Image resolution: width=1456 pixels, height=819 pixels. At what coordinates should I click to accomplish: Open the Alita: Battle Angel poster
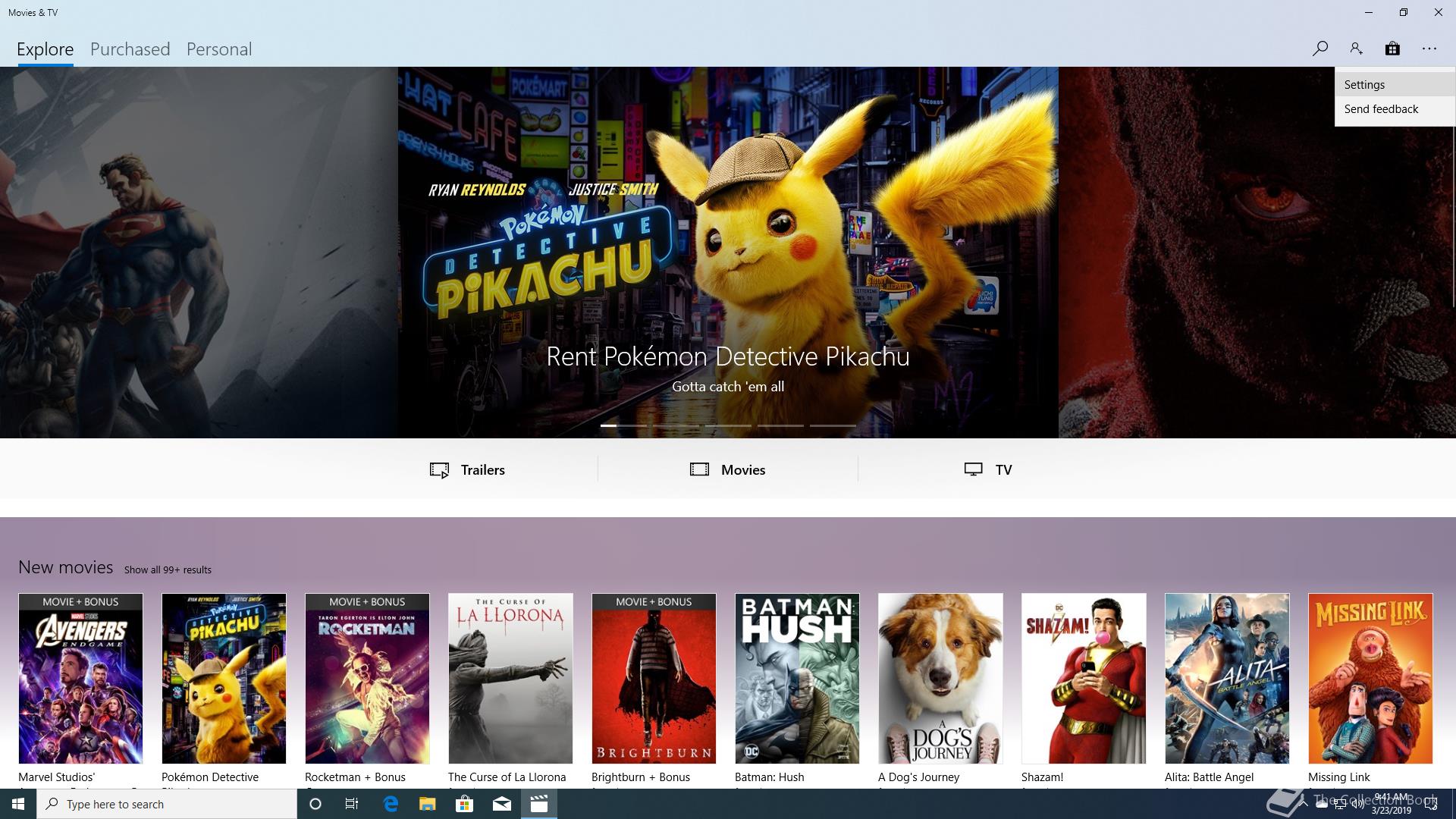(1227, 679)
